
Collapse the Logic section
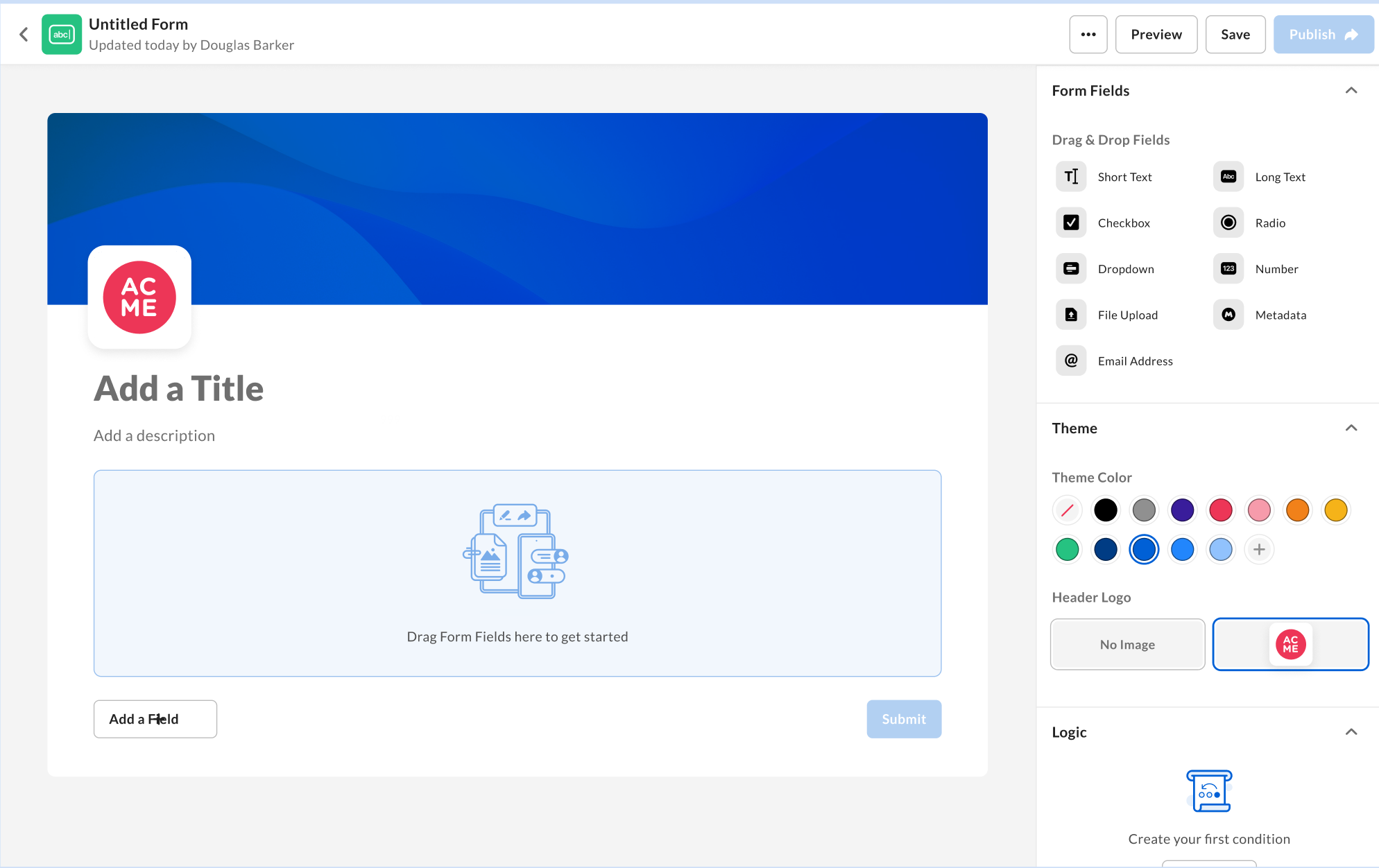(1351, 732)
